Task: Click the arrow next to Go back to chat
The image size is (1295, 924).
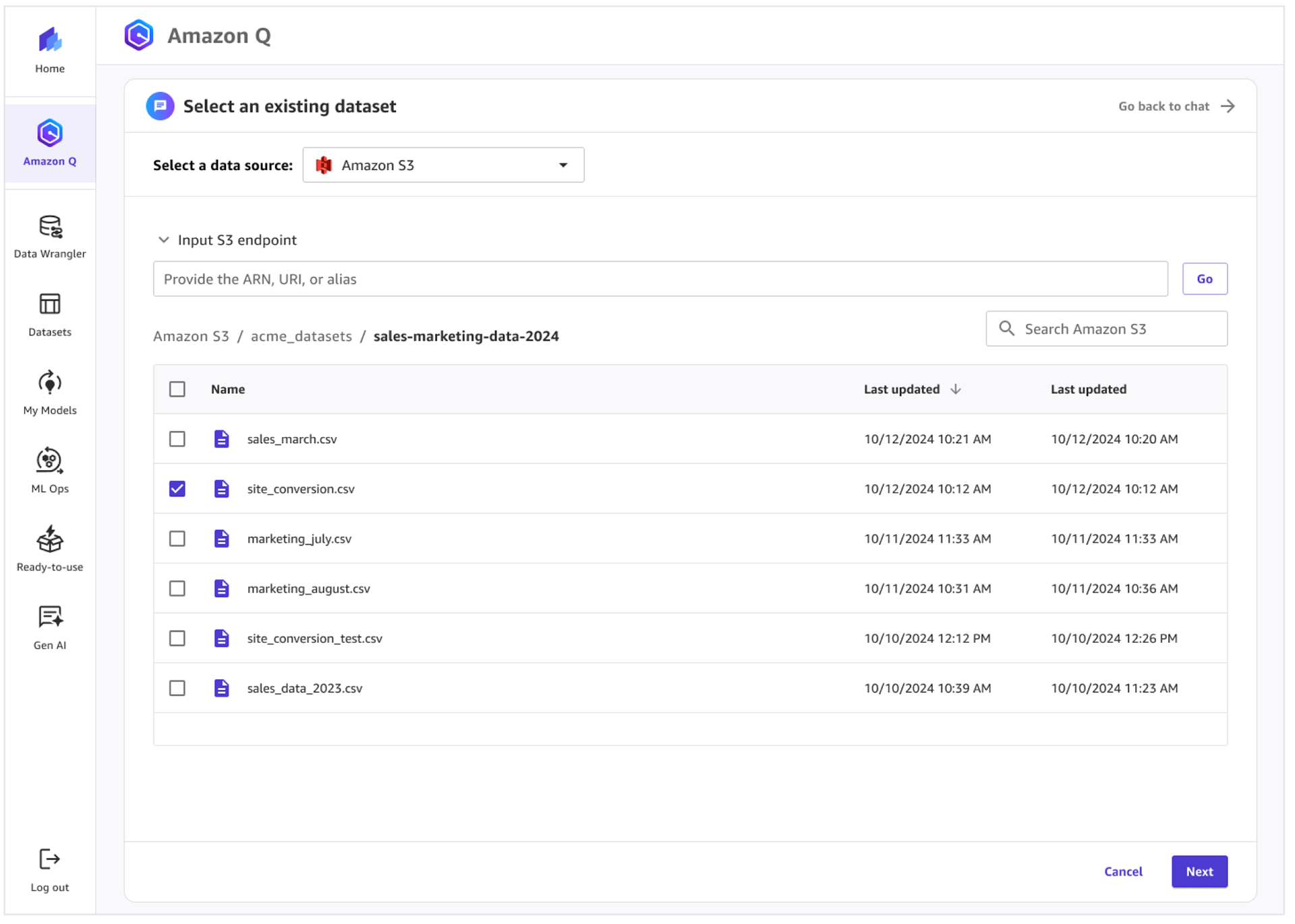Action: (x=1228, y=106)
